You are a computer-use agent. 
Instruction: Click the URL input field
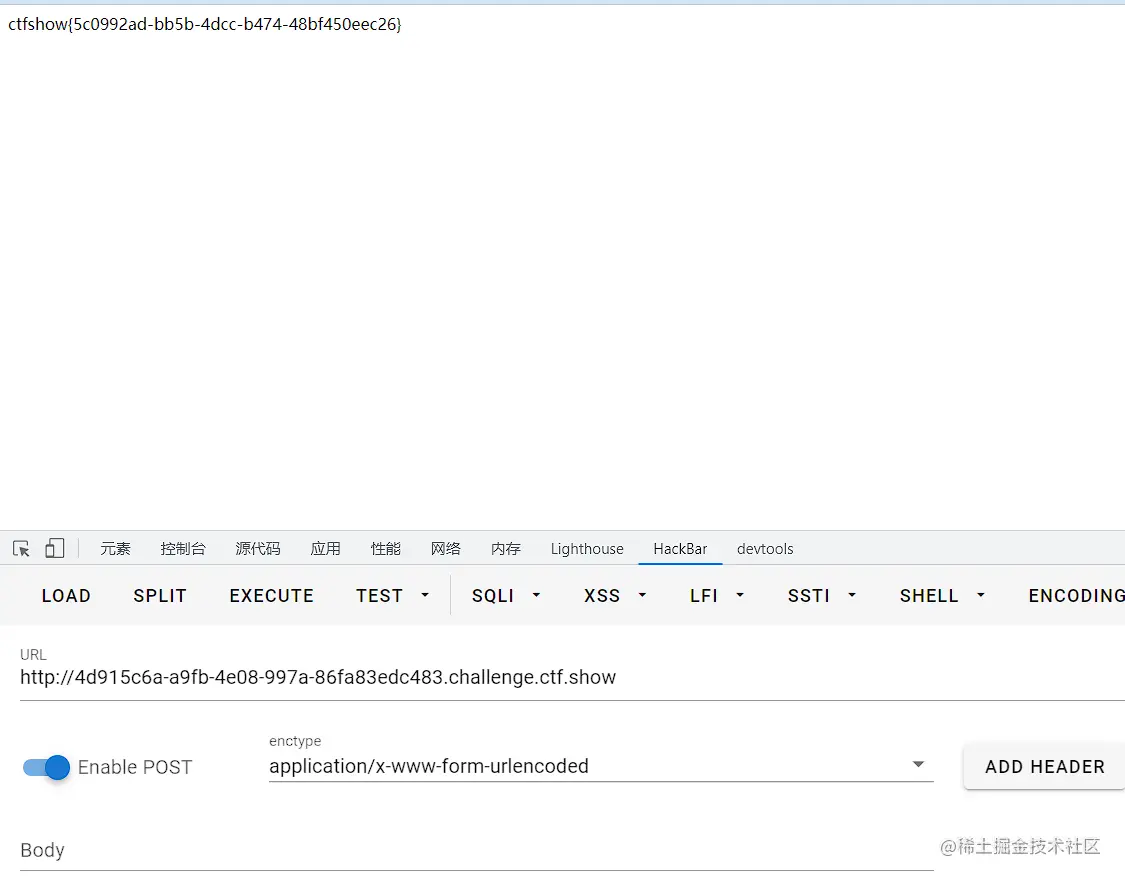[x=573, y=677]
